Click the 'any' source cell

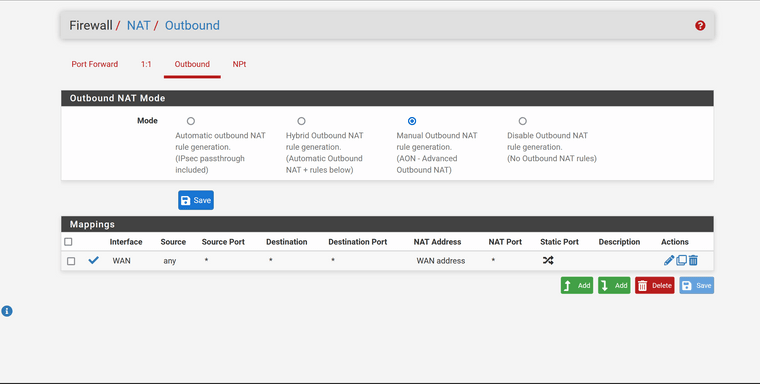coord(170,261)
